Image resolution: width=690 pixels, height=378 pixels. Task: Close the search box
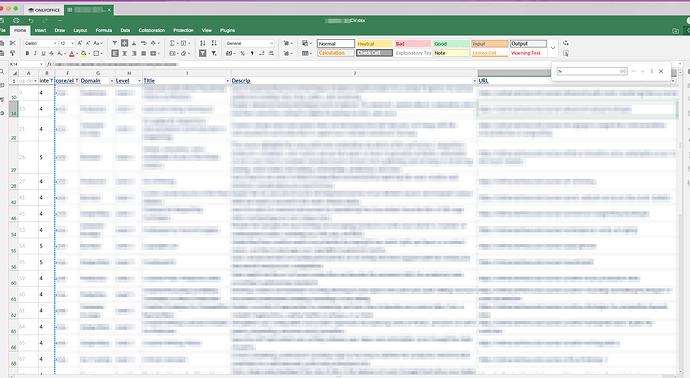click(661, 71)
